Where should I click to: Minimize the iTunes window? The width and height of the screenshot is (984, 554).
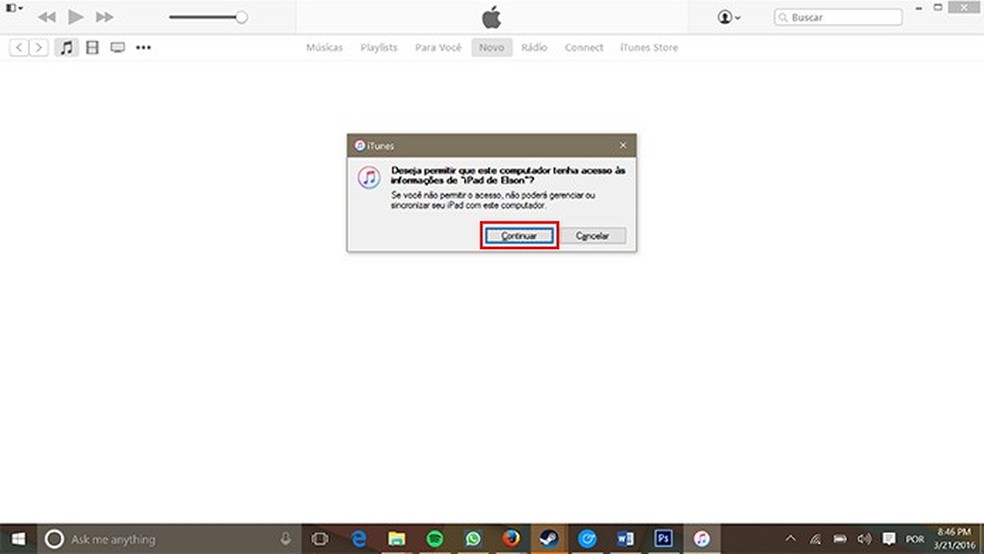pos(919,8)
